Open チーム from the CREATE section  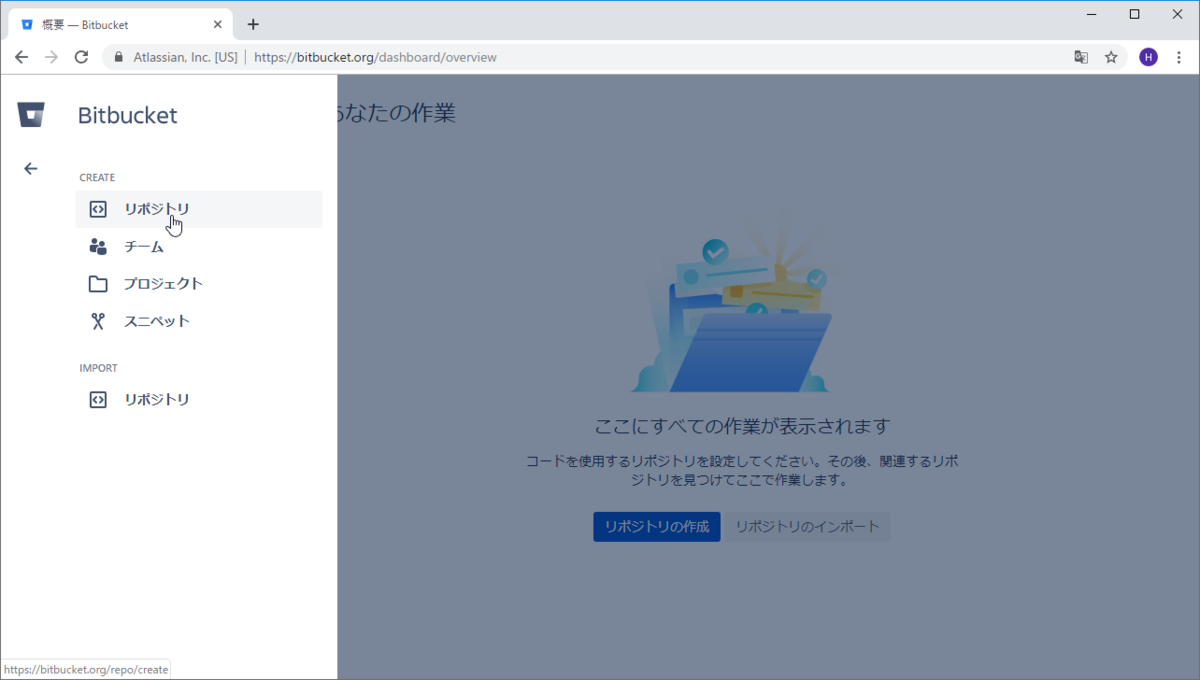tap(144, 246)
